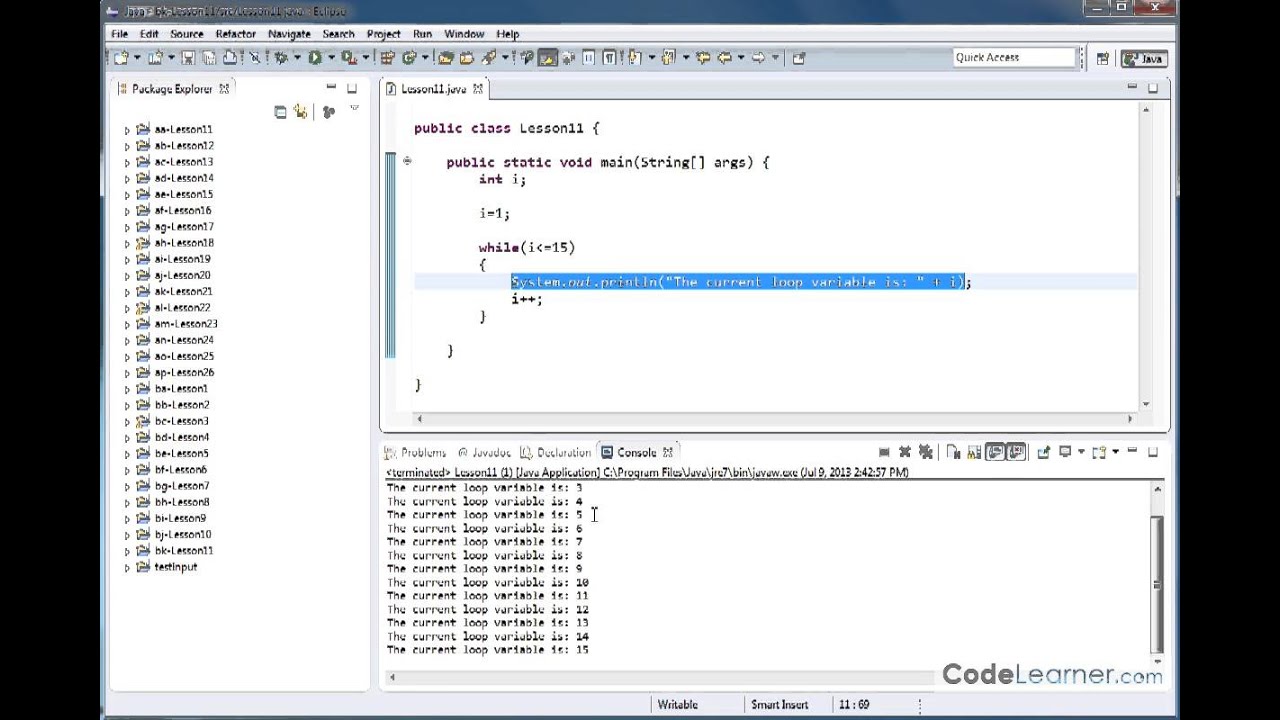
Task: Click the Back navigation arrow icon
Action: tap(724, 58)
